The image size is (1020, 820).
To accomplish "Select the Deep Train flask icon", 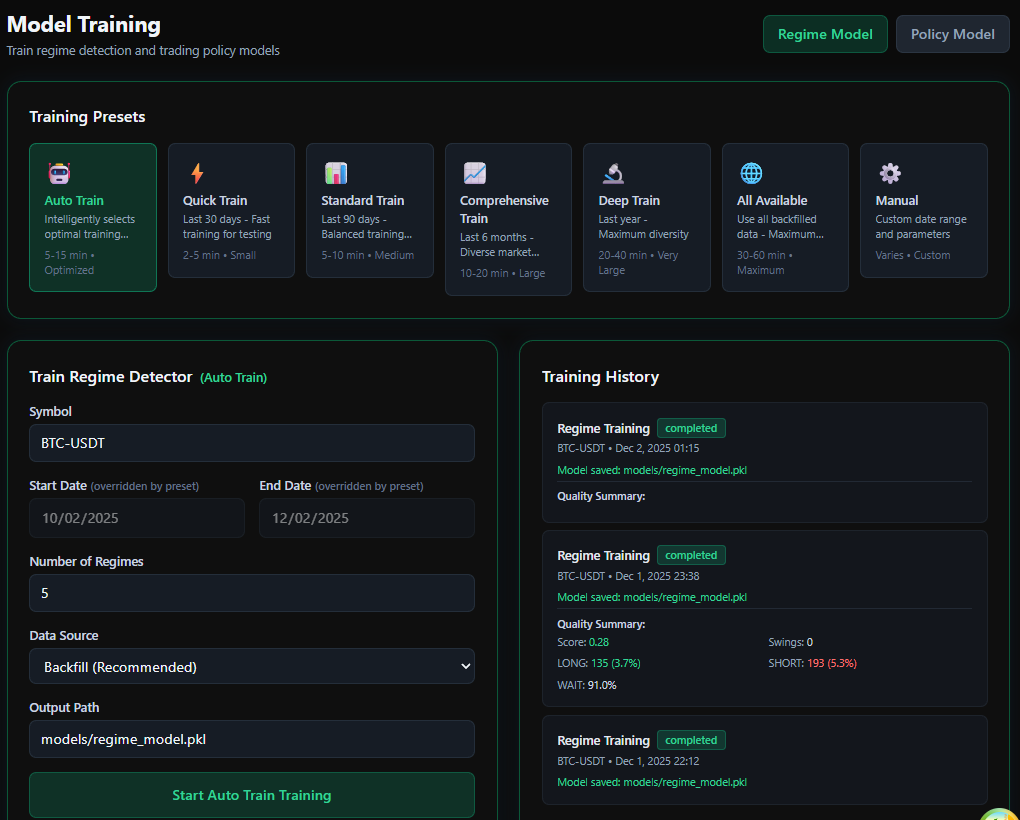I will [x=612, y=173].
